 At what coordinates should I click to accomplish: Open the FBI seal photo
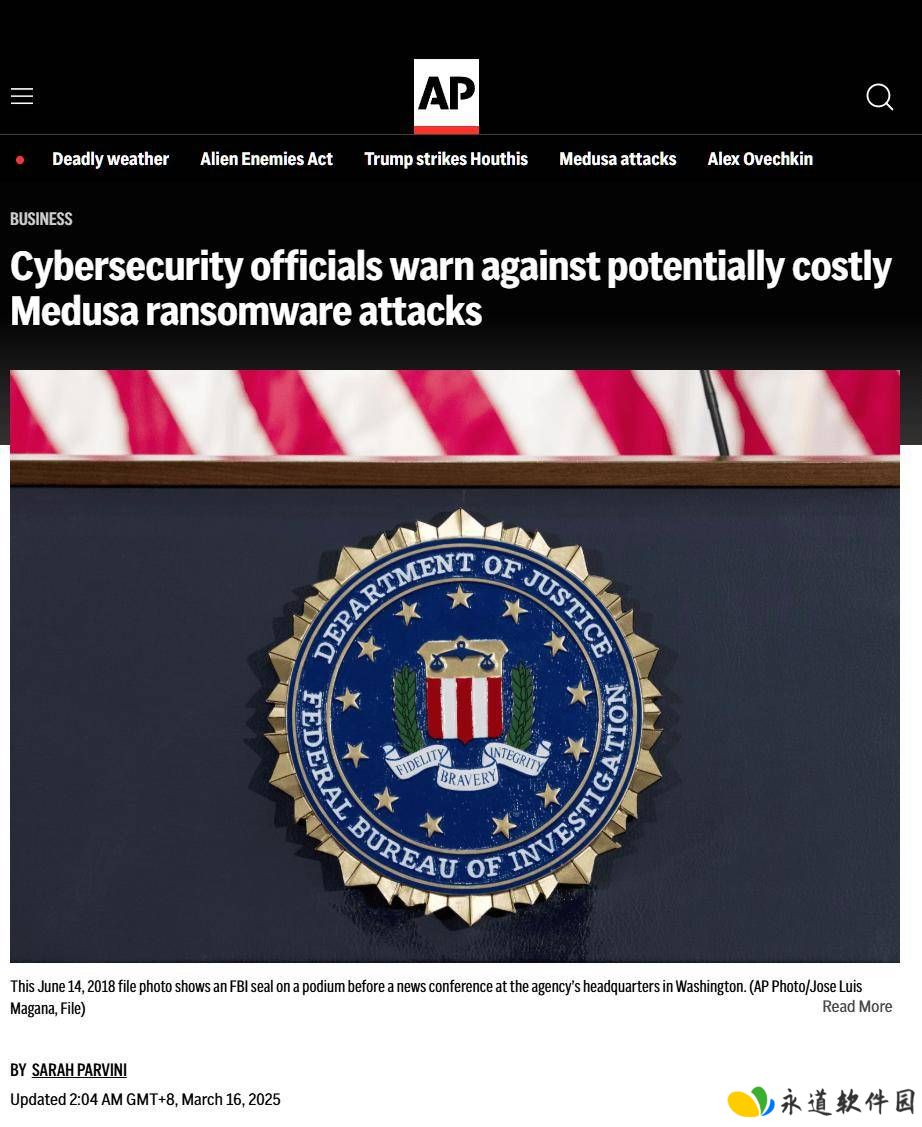(455, 666)
